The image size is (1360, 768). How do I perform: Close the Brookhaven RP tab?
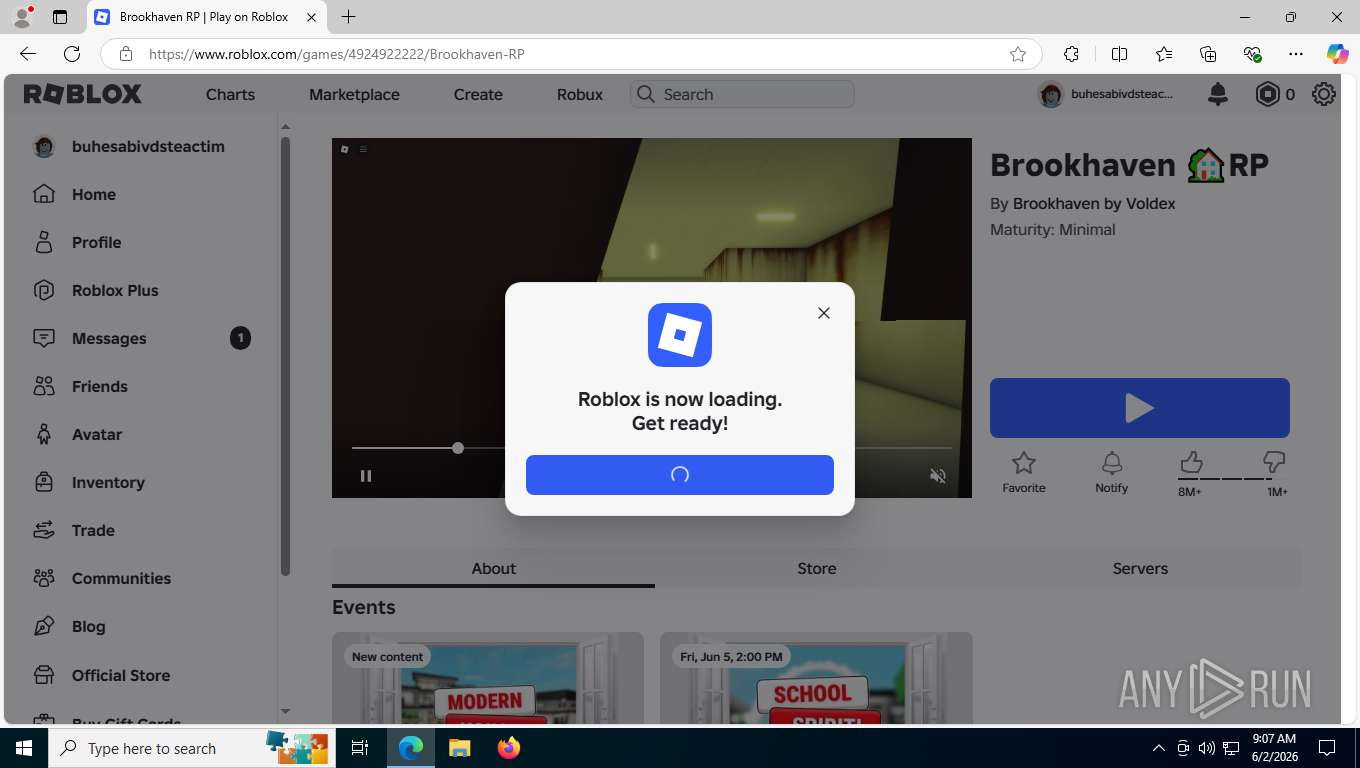[311, 17]
